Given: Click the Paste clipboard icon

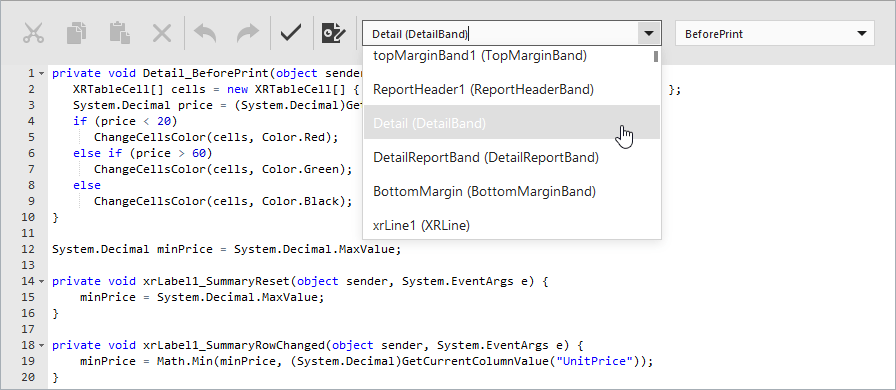Looking at the screenshot, I should click(x=119, y=34).
